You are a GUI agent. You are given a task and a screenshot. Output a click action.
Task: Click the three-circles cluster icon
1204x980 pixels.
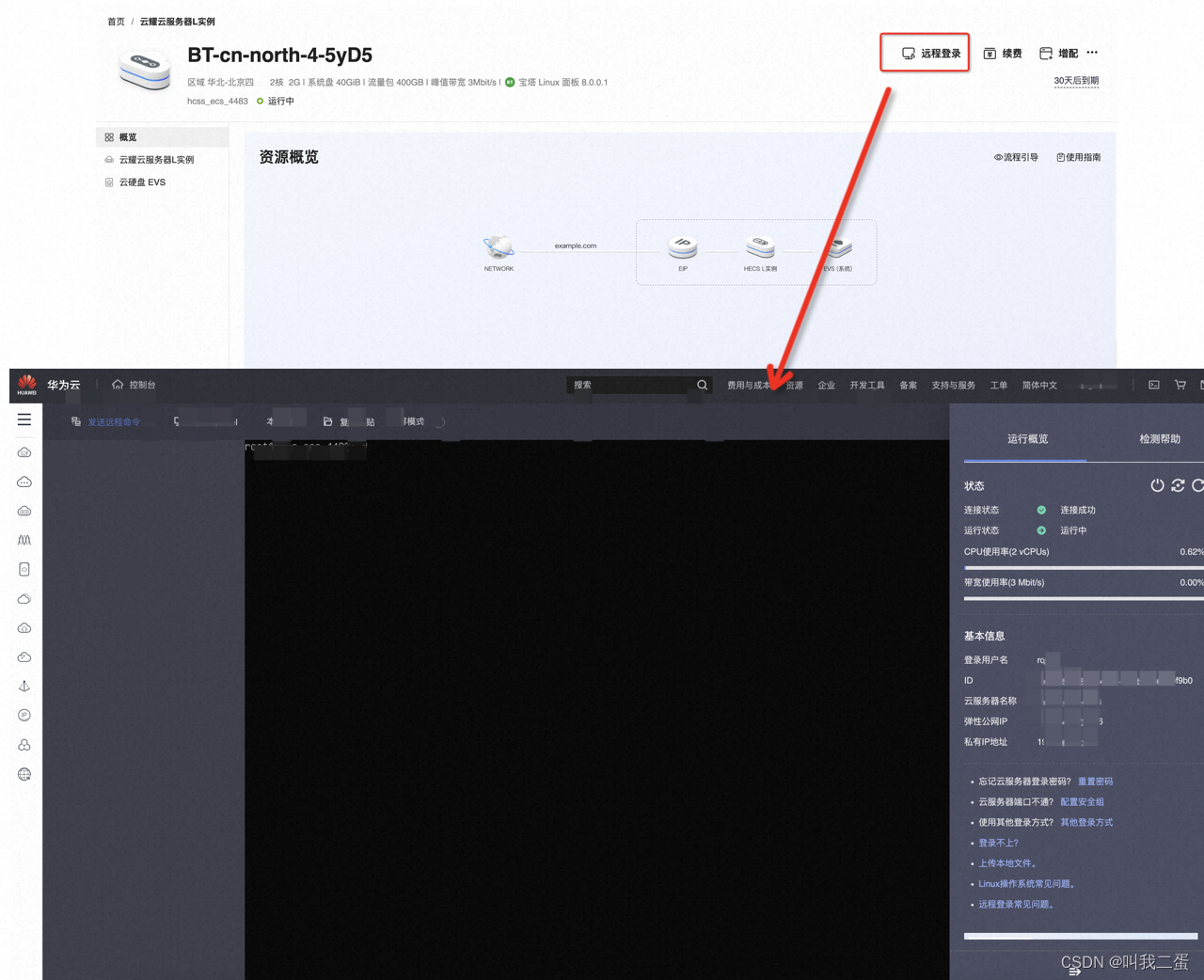24,744
